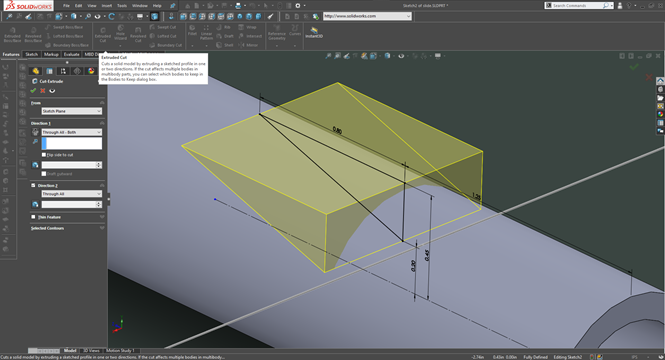The width and height of the screenshot is (665, 360).
Task: Cancel the Cut-Extrude with the red X
Action: point(43,91)
